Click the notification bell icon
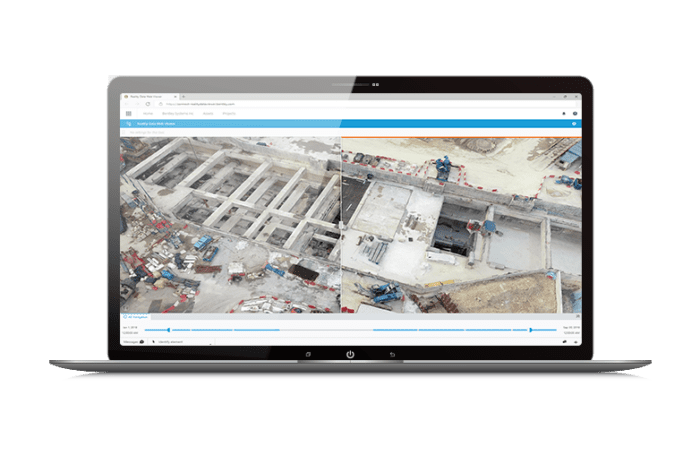Image resolution: width=700 pixels, height=455 pixels. coord(564,113)
